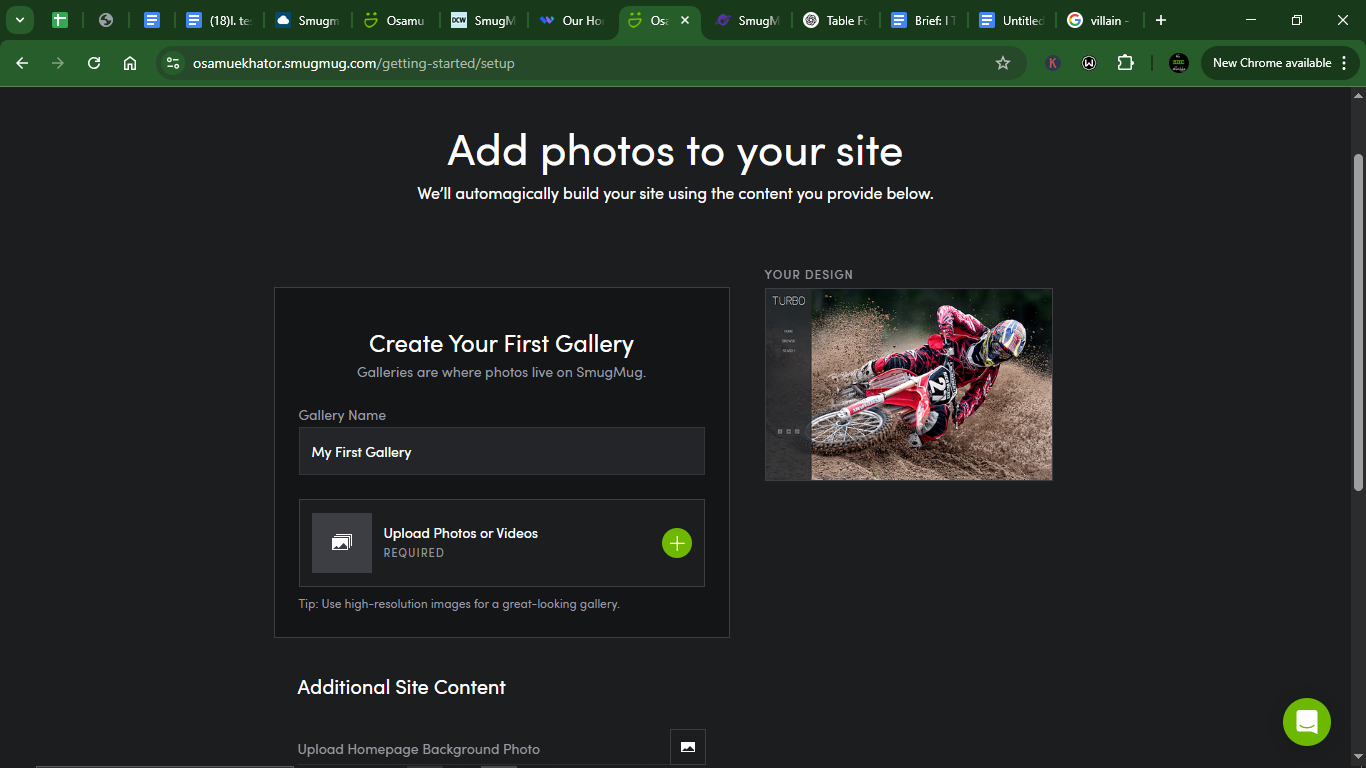The height and width of the screenshot is (768, 1366).
Task: Switch to the "Untitled" Docs tab
Action: tap(1011, 20)
